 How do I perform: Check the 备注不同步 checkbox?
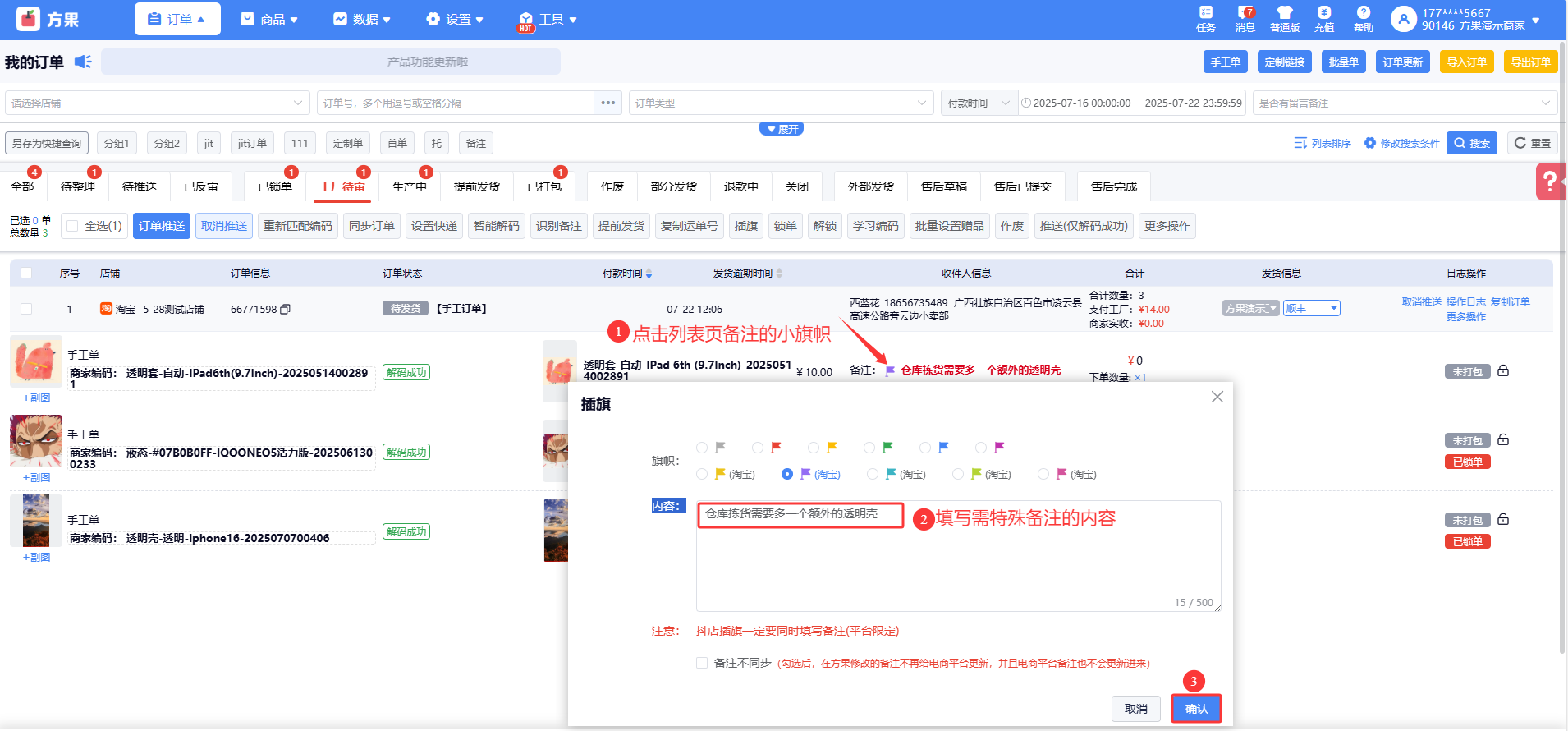(702, 663)
